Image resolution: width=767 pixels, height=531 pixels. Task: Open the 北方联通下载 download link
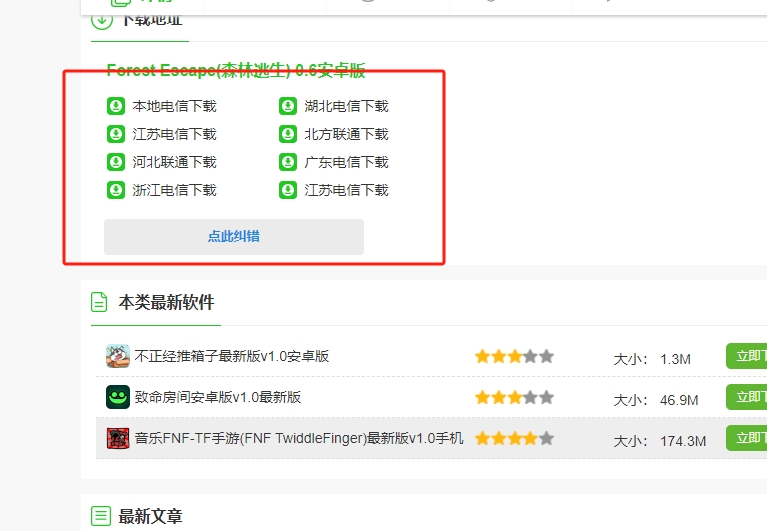coord(346,134)
